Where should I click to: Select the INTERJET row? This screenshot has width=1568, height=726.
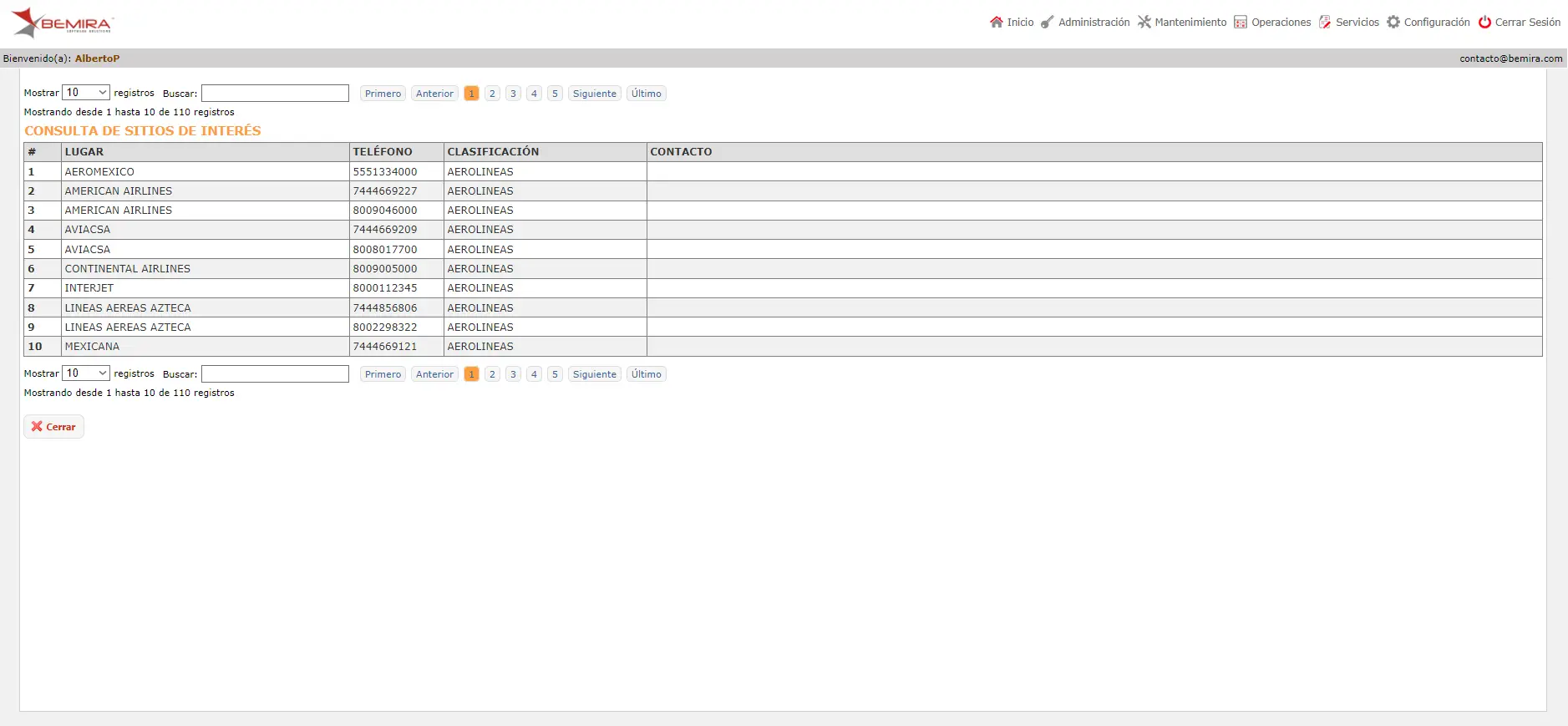pos(783,288)
